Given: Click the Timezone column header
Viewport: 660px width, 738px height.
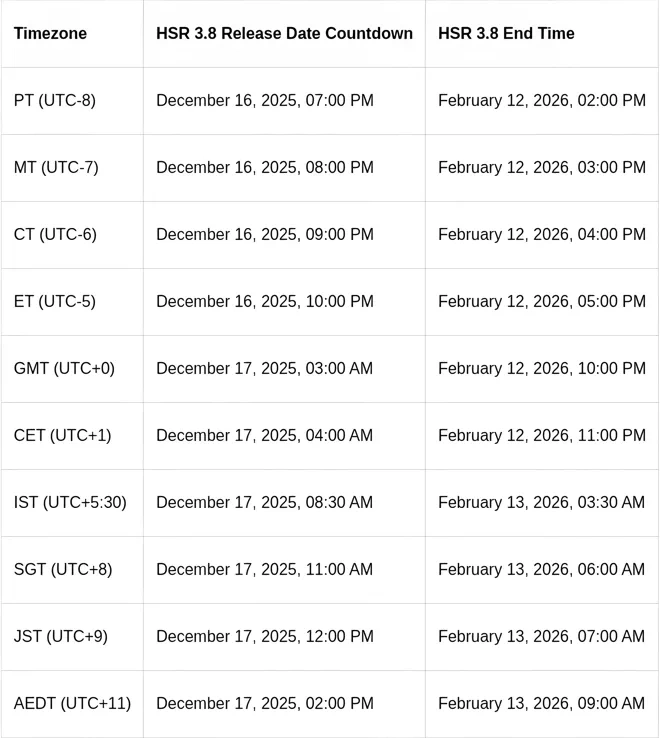Looking at the screenshot, I should click(50, 34).
